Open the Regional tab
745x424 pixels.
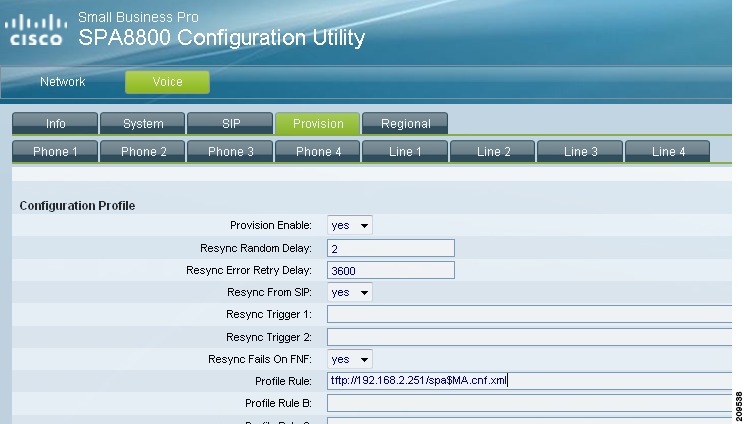tap(405, 124)
